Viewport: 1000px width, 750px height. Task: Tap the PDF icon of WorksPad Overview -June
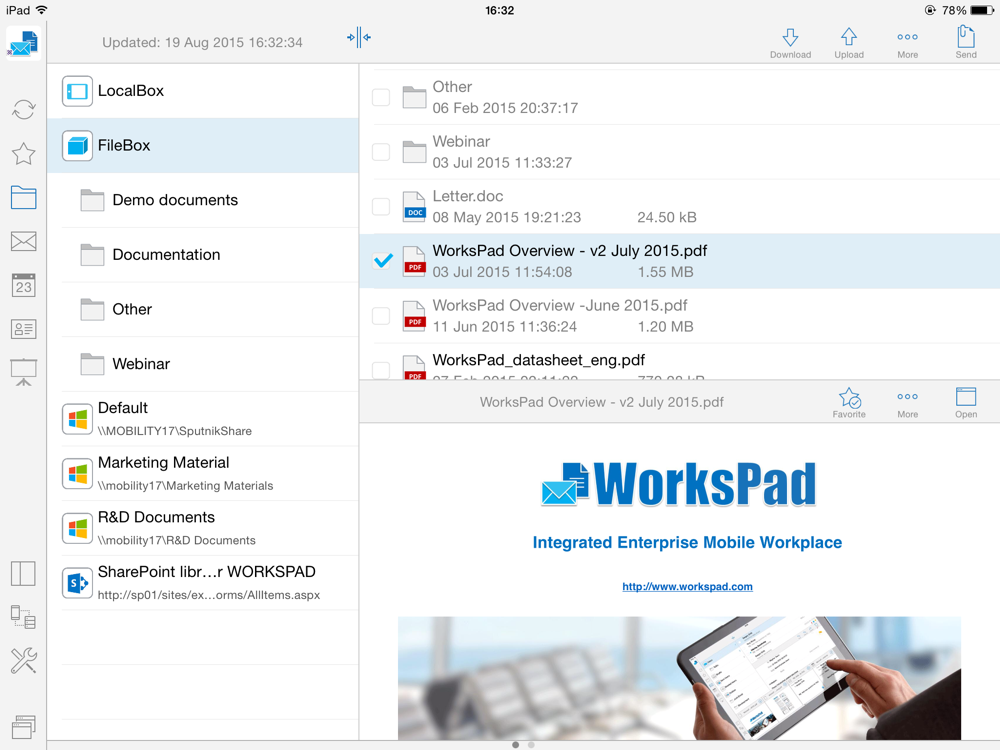tap(415, 316)
